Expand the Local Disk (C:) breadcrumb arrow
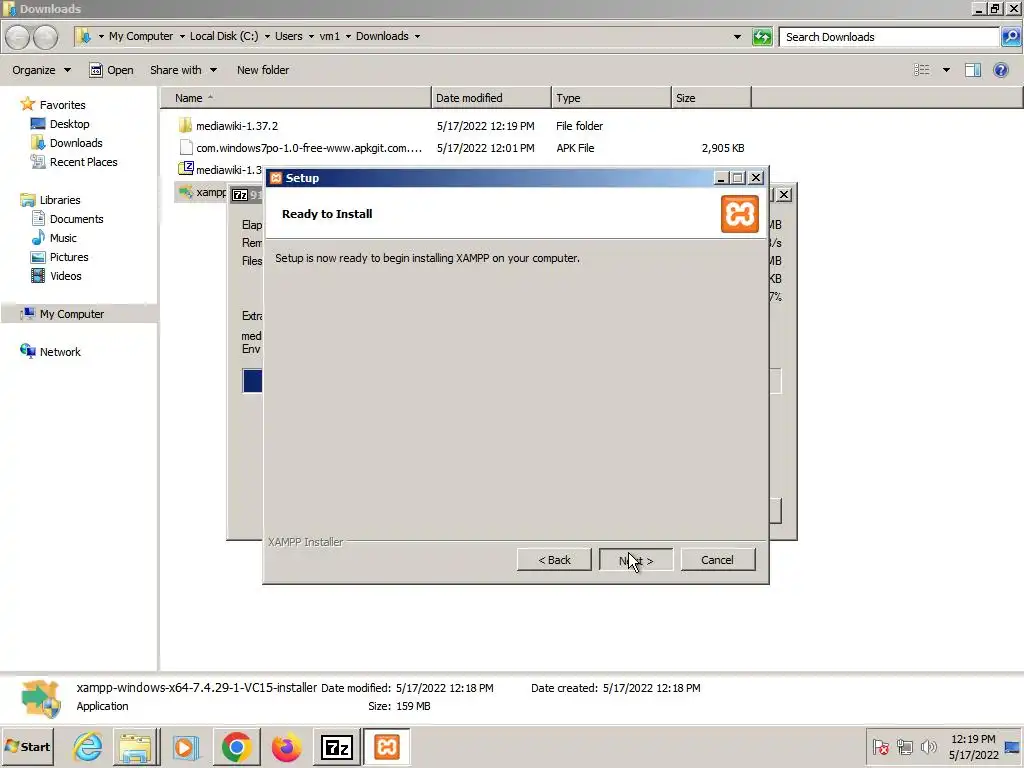 point(267,37)
